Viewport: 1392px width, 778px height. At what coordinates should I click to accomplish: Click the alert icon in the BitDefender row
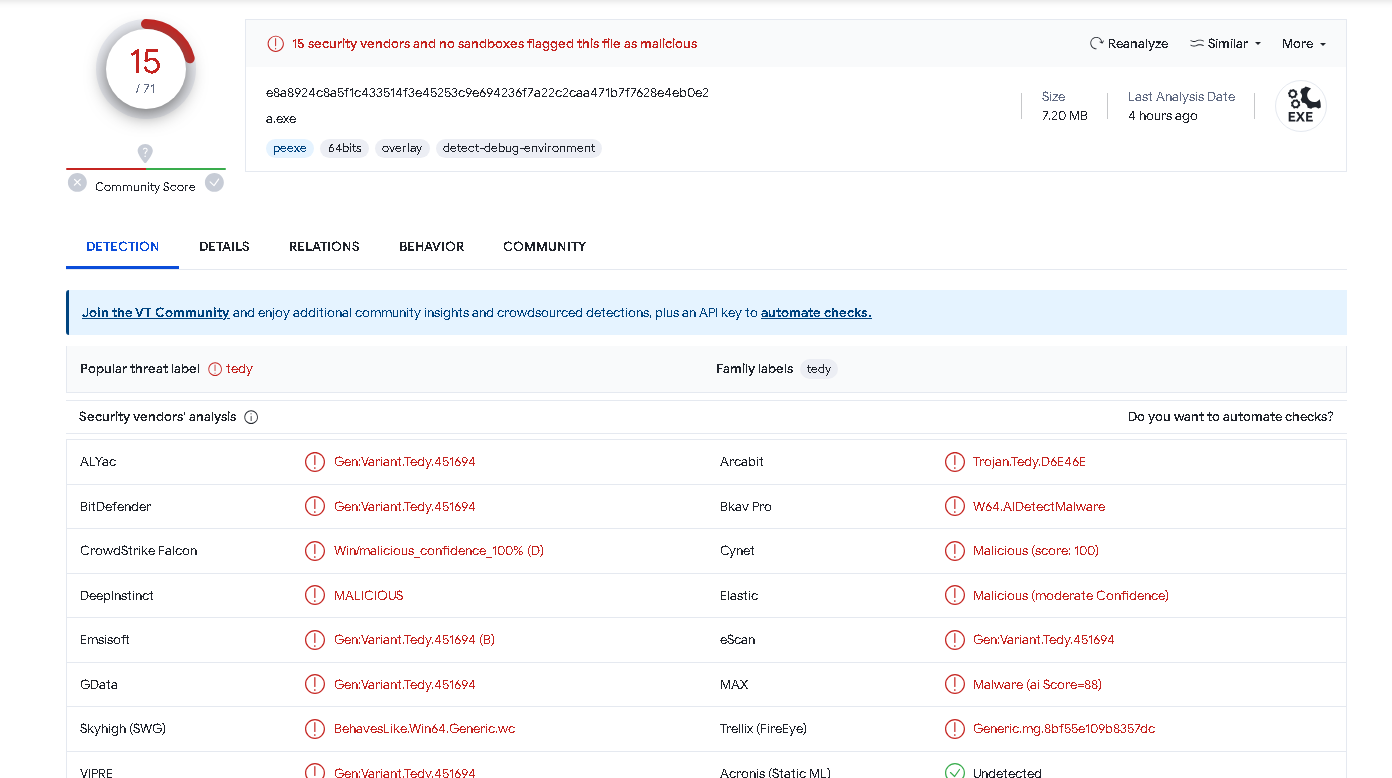[315, 506]
